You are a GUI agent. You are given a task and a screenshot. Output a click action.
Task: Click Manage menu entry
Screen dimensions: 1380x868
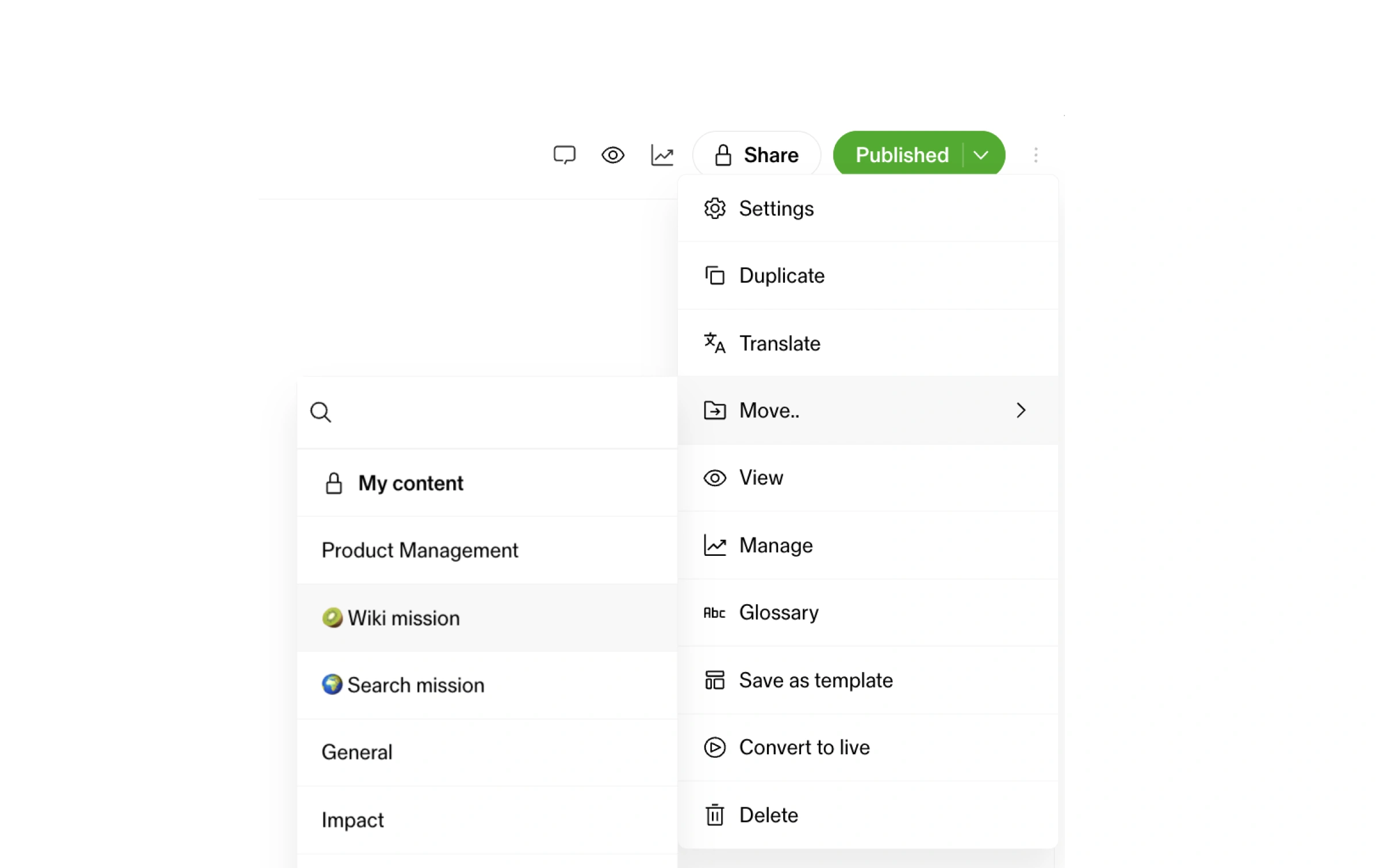click(776, 545)
